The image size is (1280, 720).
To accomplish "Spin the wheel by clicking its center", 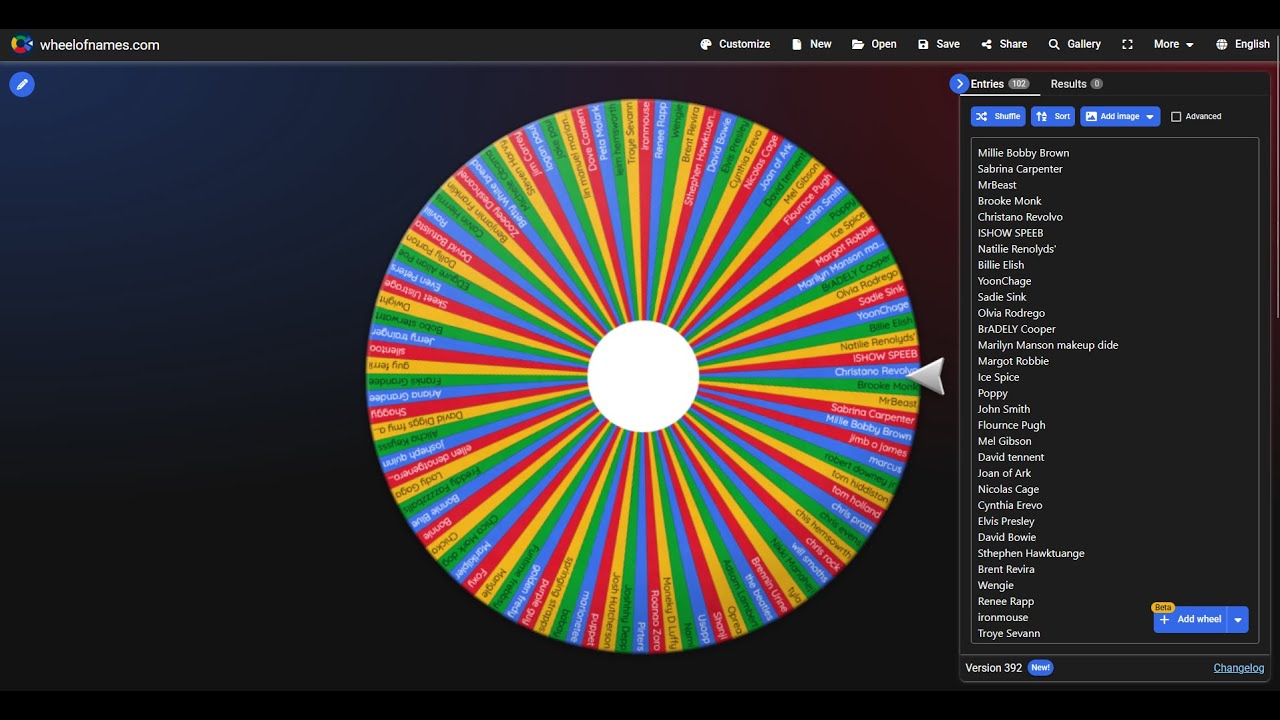I will [x=643, y=376].
